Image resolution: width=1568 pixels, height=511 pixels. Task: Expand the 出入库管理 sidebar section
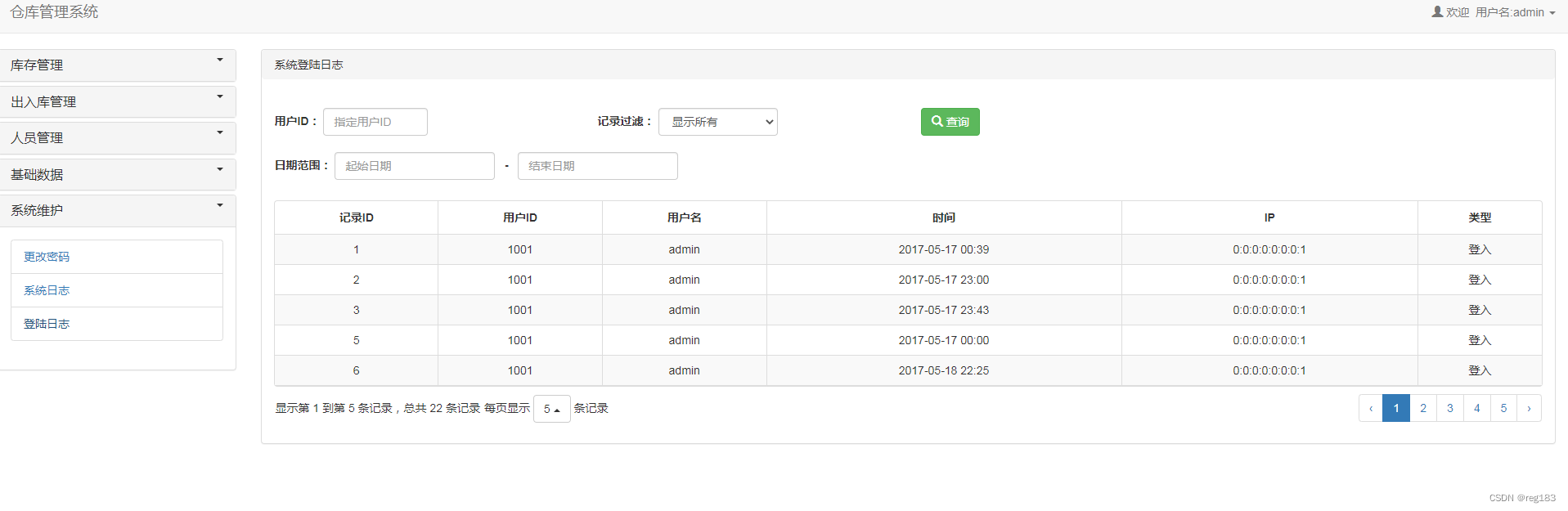[117, 102]
